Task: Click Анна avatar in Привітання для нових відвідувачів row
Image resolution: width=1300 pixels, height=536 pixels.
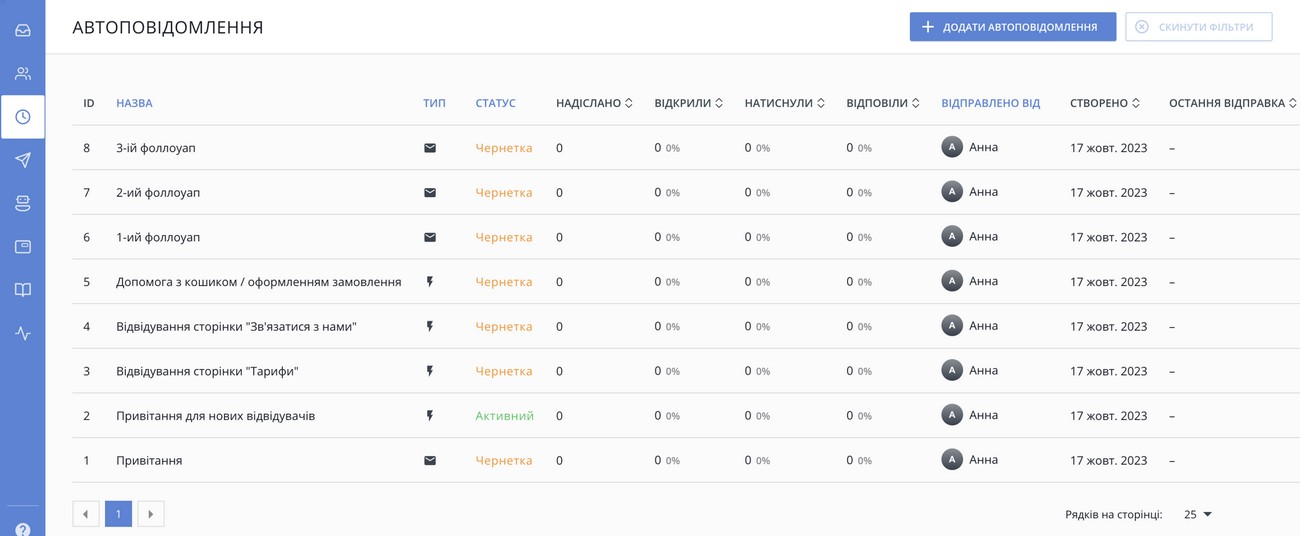Action: coord(952,415)
